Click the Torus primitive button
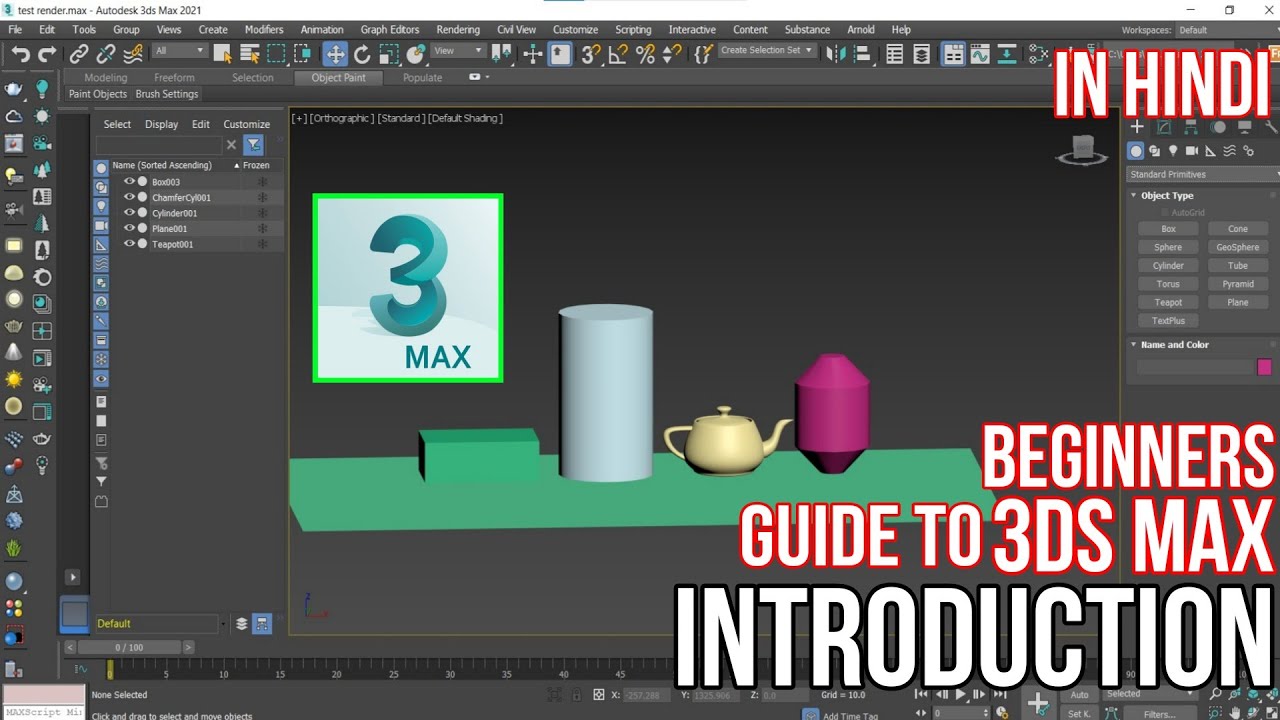The image size is (1280, 720). point(1168,284)
